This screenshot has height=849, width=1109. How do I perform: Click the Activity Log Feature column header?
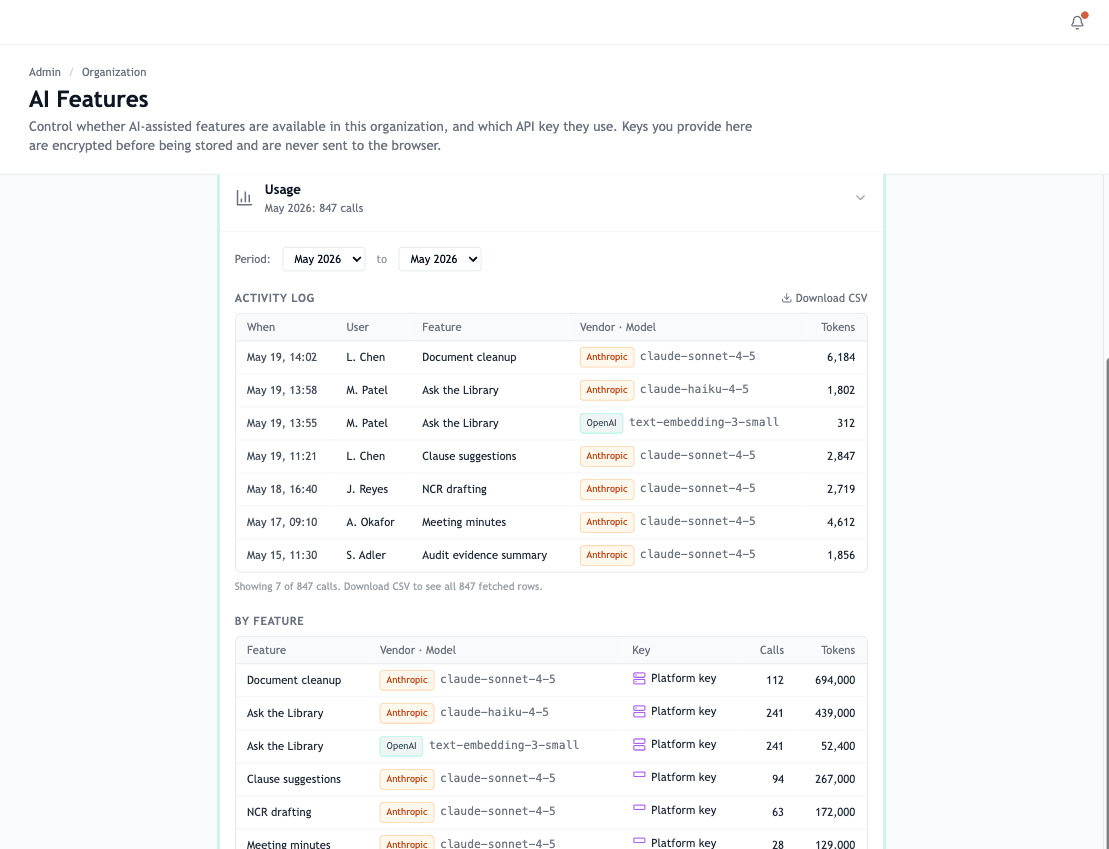441,327
